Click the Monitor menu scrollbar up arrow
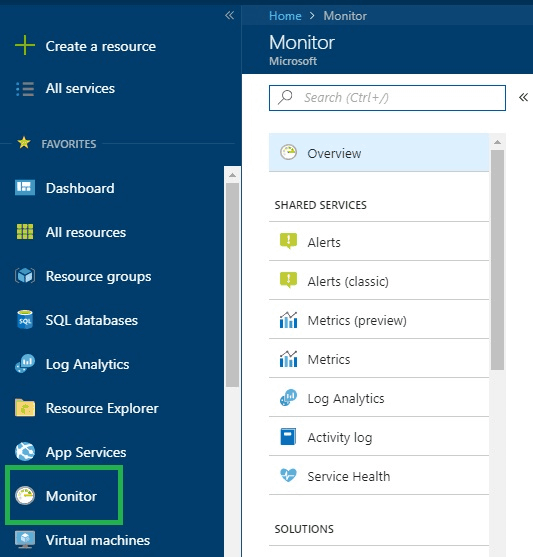 (497, 142)
